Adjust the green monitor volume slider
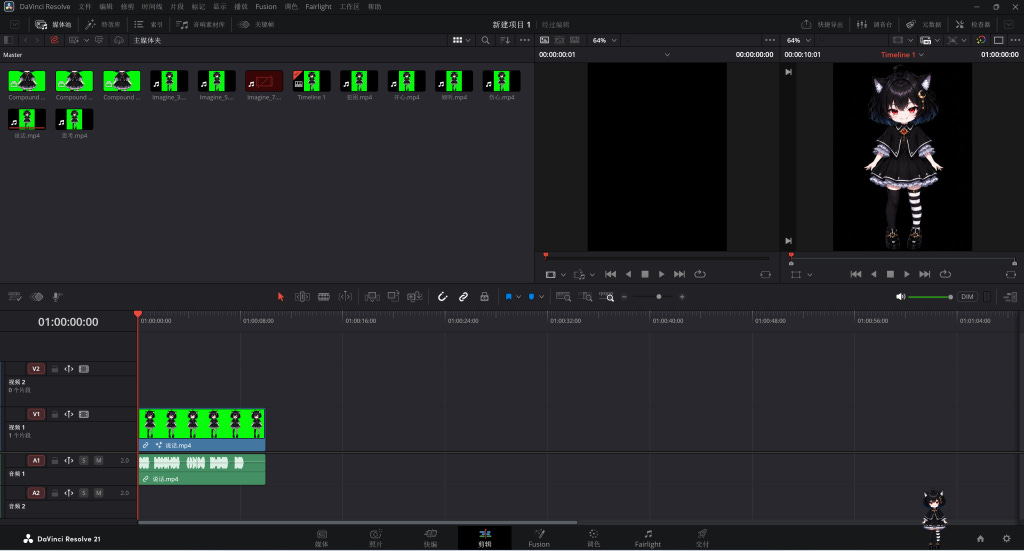This screenshot has width=1024, height=551. 930,297
